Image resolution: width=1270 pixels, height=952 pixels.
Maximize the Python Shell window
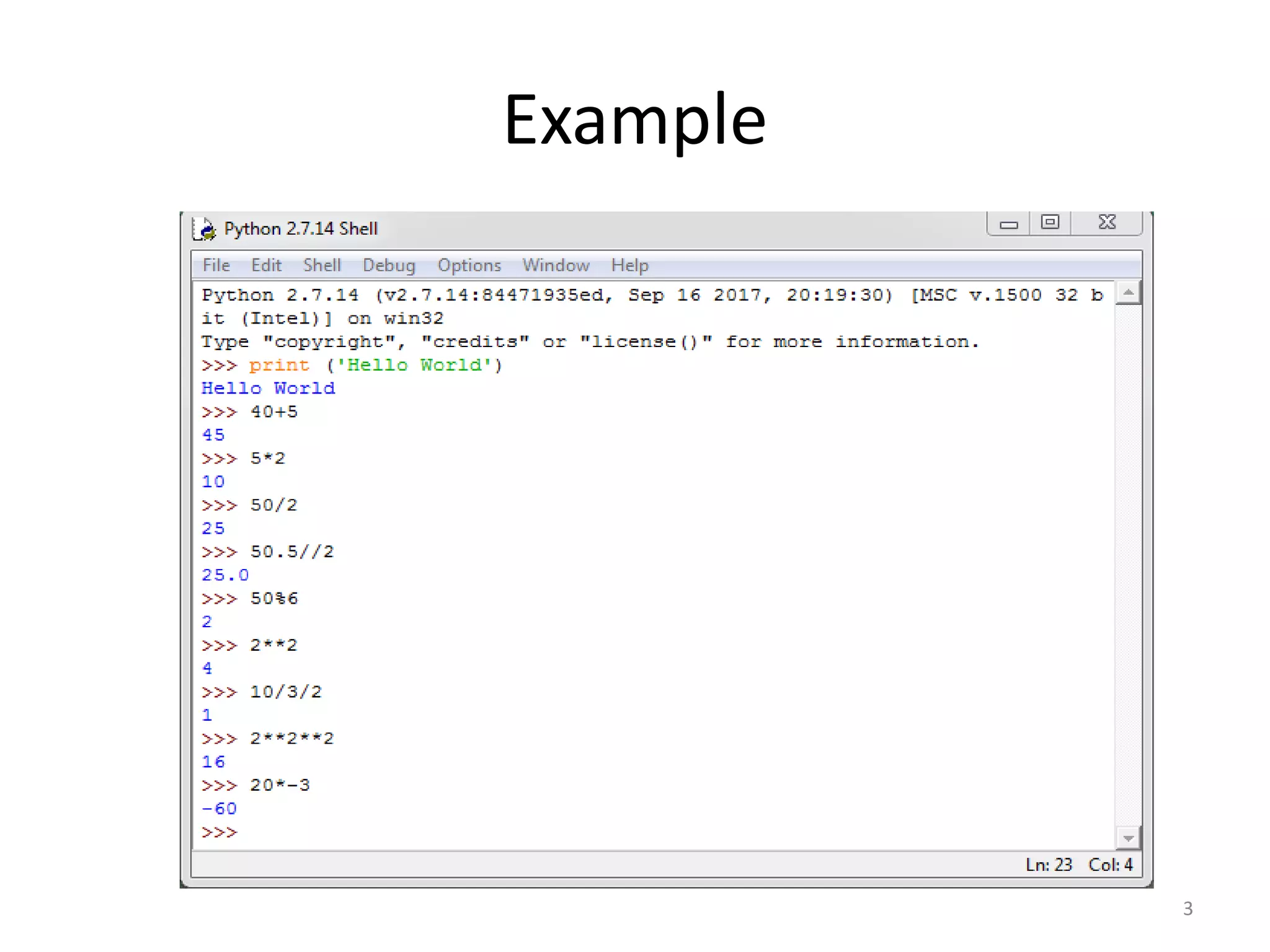point(1050,223)
